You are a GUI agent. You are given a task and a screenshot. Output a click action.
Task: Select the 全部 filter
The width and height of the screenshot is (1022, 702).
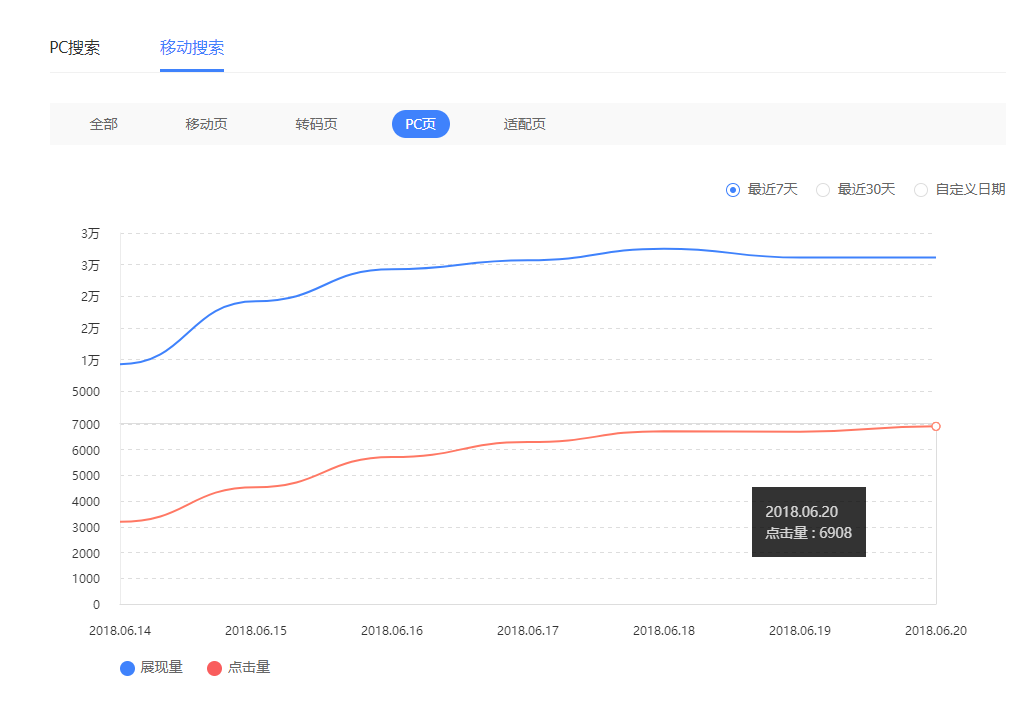(103, 124)
